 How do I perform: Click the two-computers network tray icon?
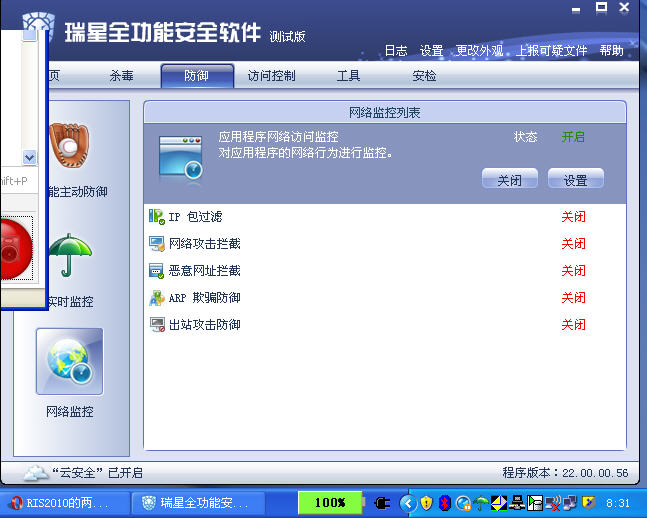point(570,503)
